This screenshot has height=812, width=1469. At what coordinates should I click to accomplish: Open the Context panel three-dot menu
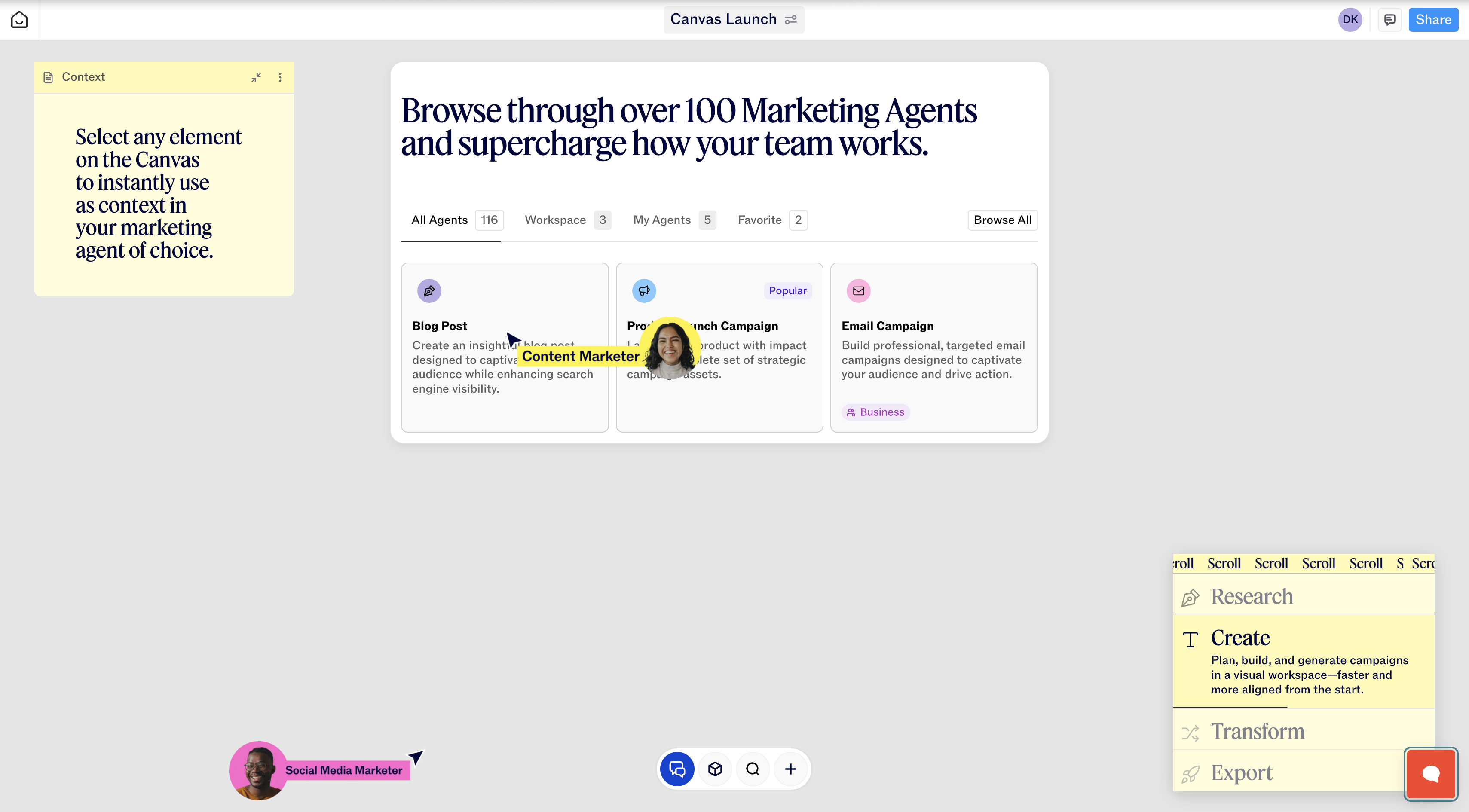[x=280, y=77]
